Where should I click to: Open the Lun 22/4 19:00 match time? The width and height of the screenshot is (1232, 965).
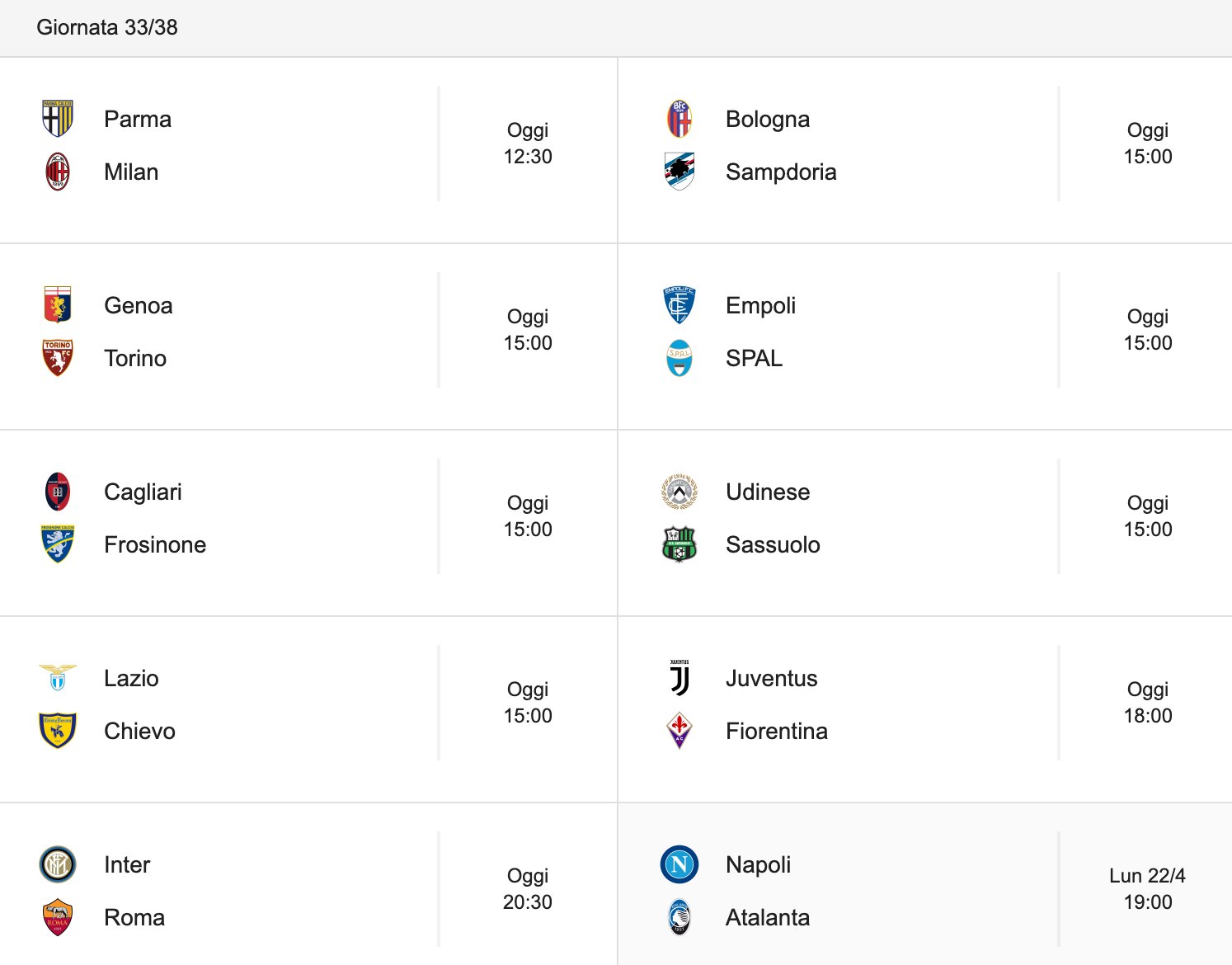[1147, 889]
